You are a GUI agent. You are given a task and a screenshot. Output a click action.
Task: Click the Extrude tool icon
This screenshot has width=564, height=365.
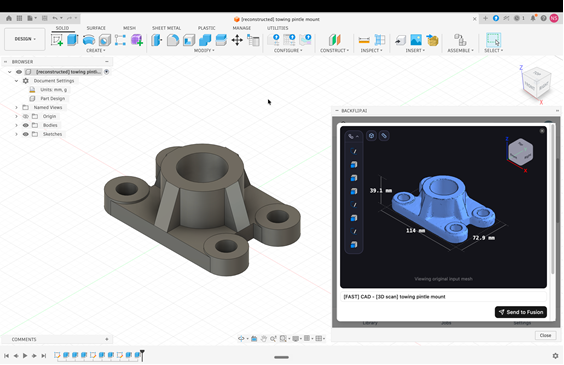[73, 40]
